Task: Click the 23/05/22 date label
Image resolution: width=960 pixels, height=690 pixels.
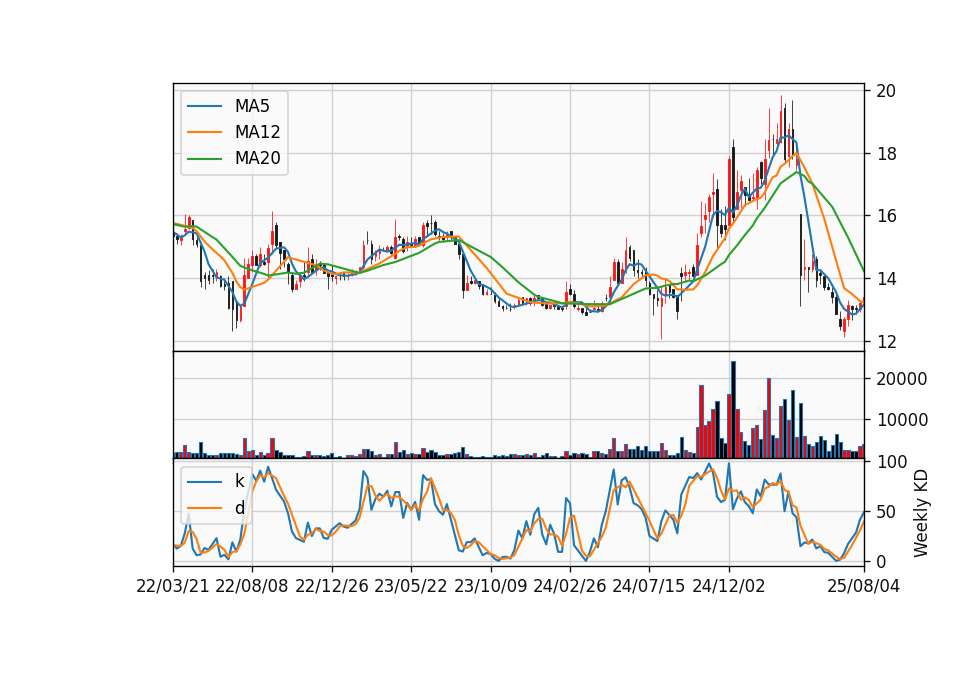Action: 411,586
